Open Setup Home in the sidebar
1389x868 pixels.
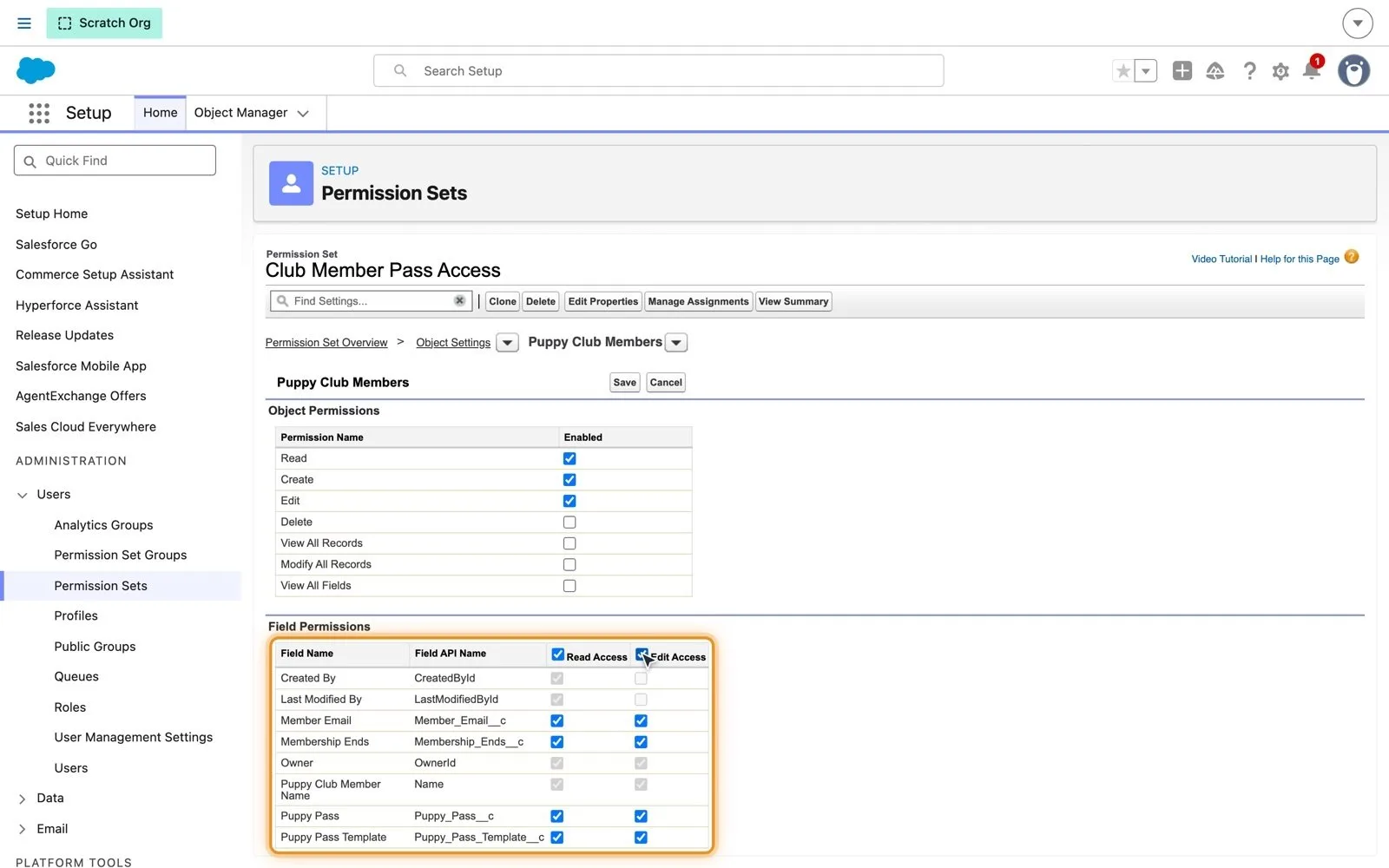(52, 214)
